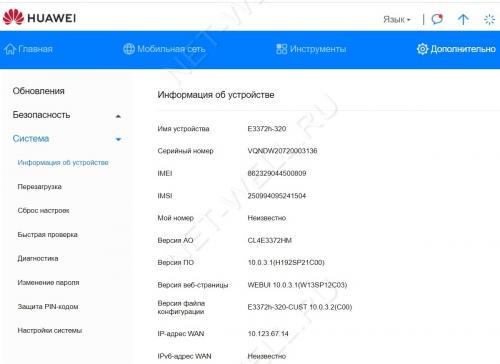Select software version 10.0.3.1(H192SP21C00)
The width and height of the screenshot is (500, 364).
click(286, 263)
